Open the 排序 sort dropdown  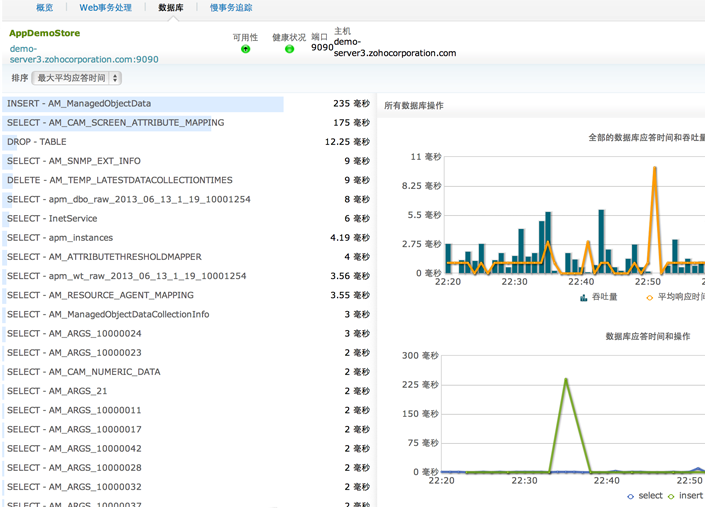pyautogui.click(x=77, y=78)
